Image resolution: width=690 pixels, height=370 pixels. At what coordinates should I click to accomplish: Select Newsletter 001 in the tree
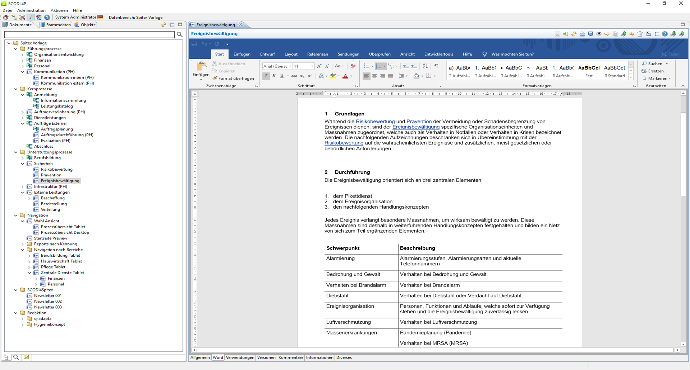point(48,296)
